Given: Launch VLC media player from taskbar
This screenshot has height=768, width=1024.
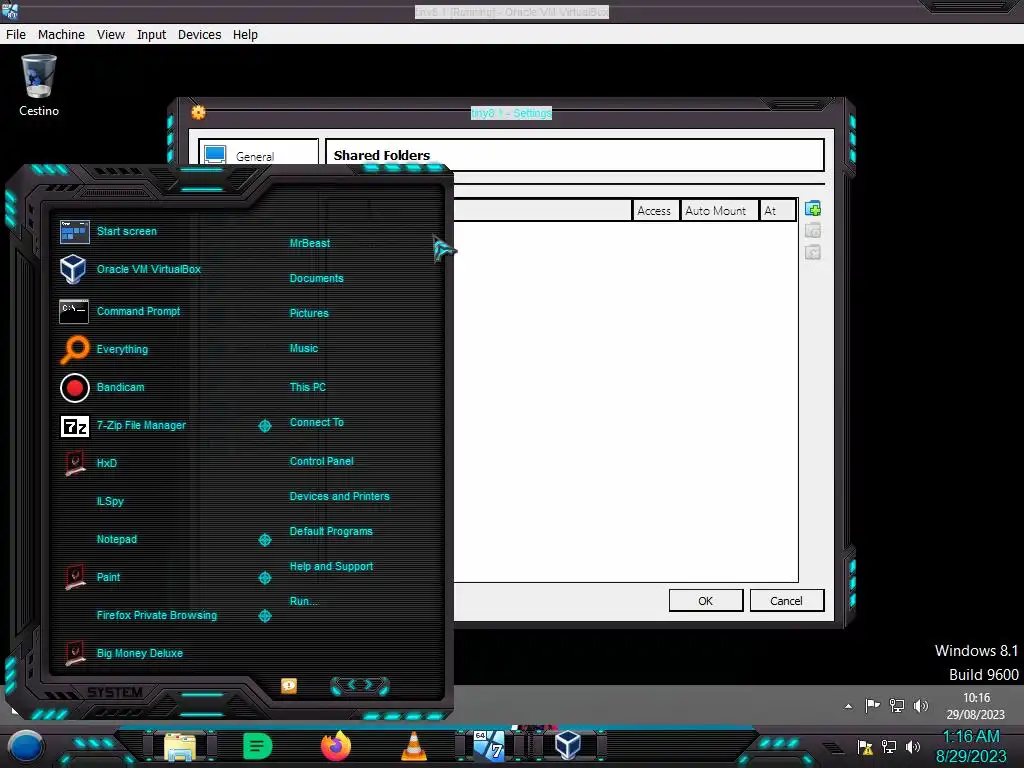Looking at the screenshot, I should 413,746.
